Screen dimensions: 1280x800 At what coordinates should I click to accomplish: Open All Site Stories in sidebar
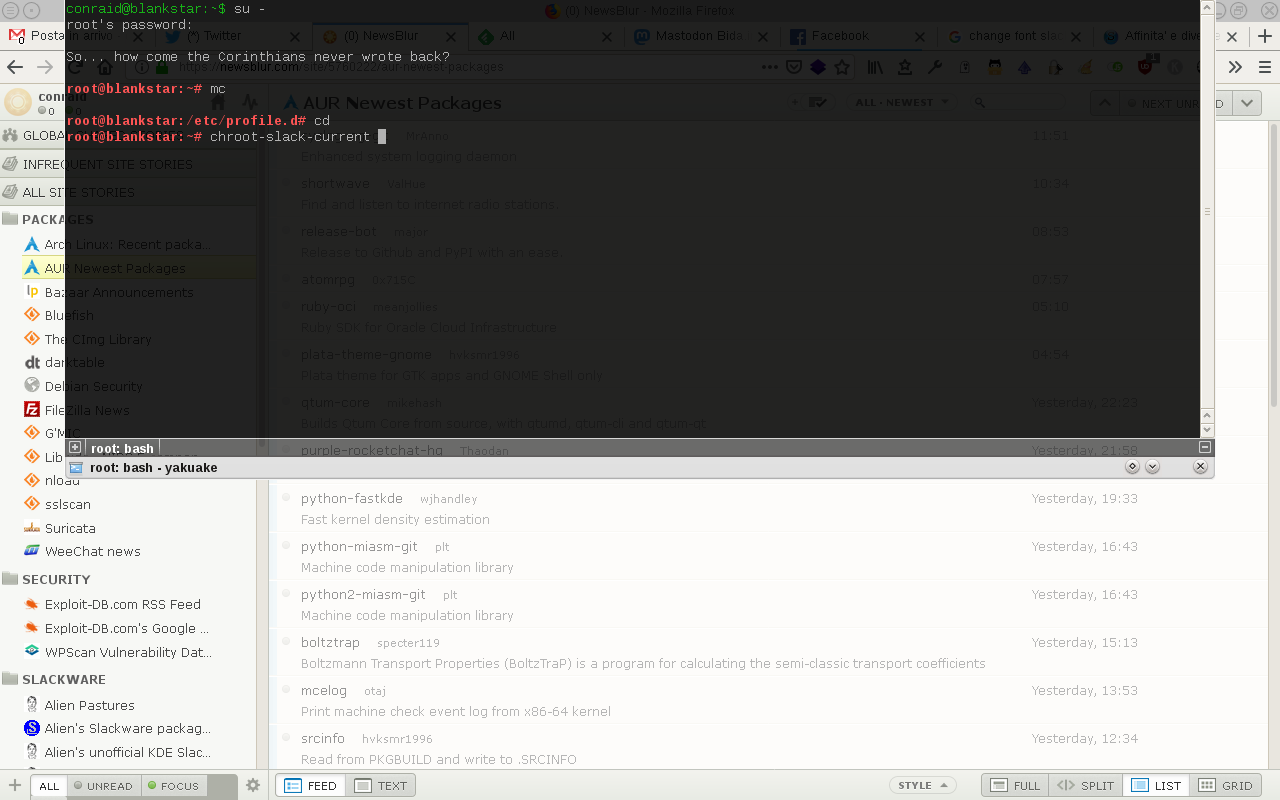pos(128,192)
